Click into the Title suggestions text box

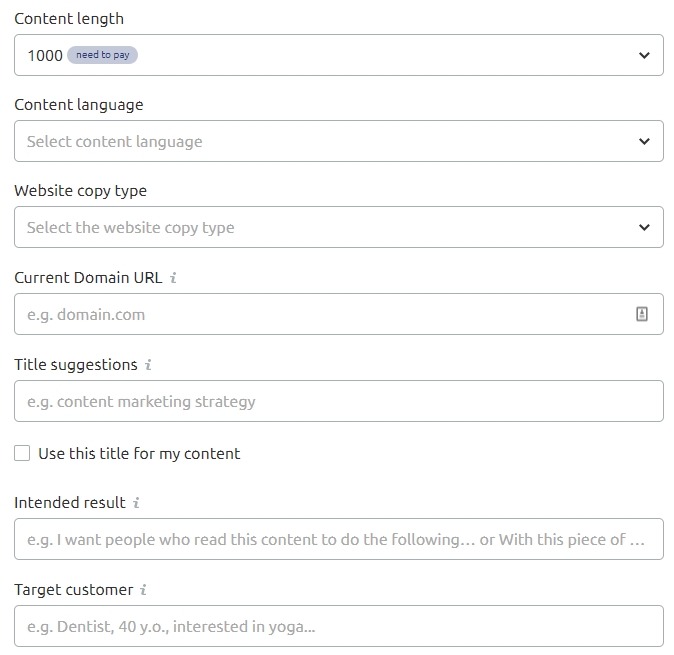click(x=339, y=401)
